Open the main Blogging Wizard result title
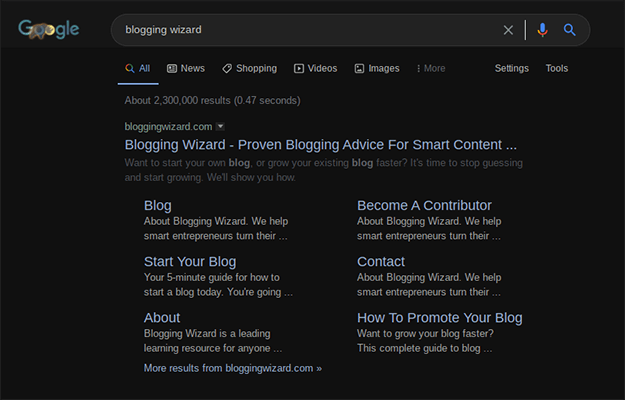This screenshot has width=625, height=400. point(320,144)
